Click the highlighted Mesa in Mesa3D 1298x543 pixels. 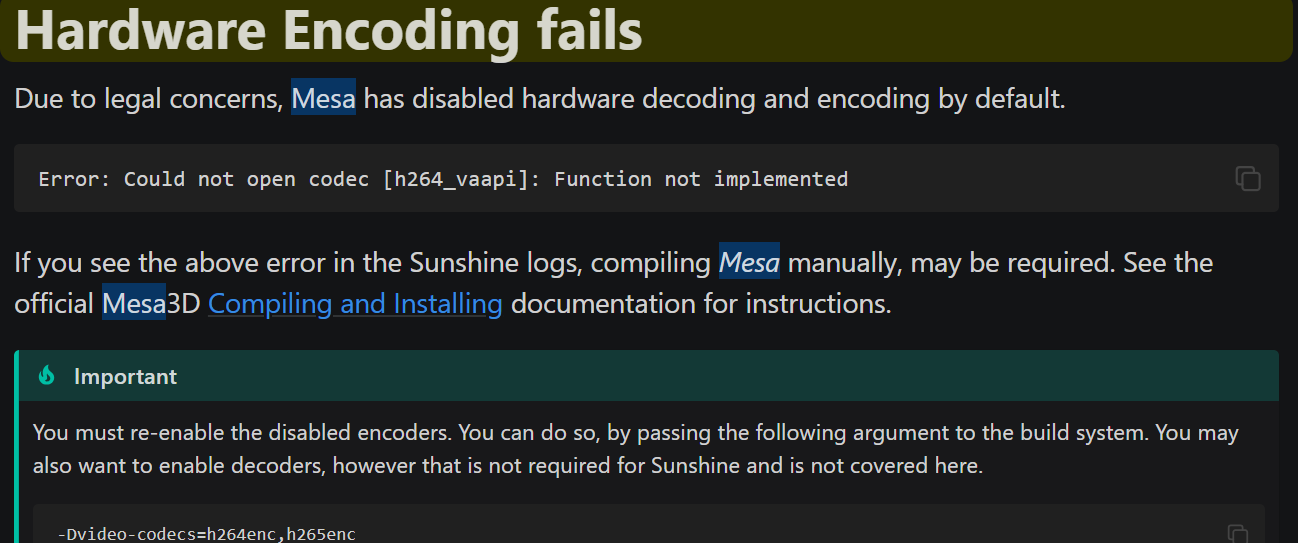[134, 303]
